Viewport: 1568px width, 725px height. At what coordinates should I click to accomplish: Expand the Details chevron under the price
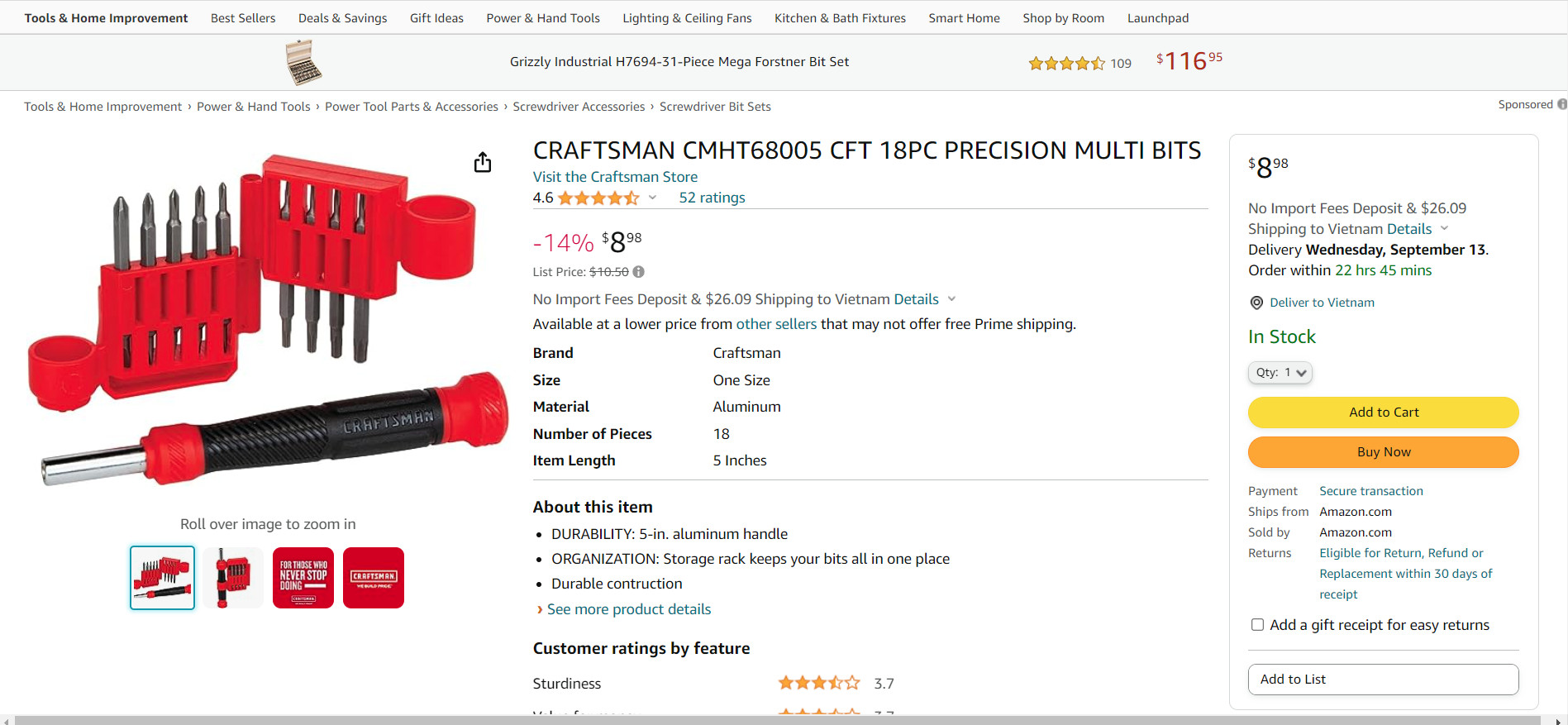(951, 299)
